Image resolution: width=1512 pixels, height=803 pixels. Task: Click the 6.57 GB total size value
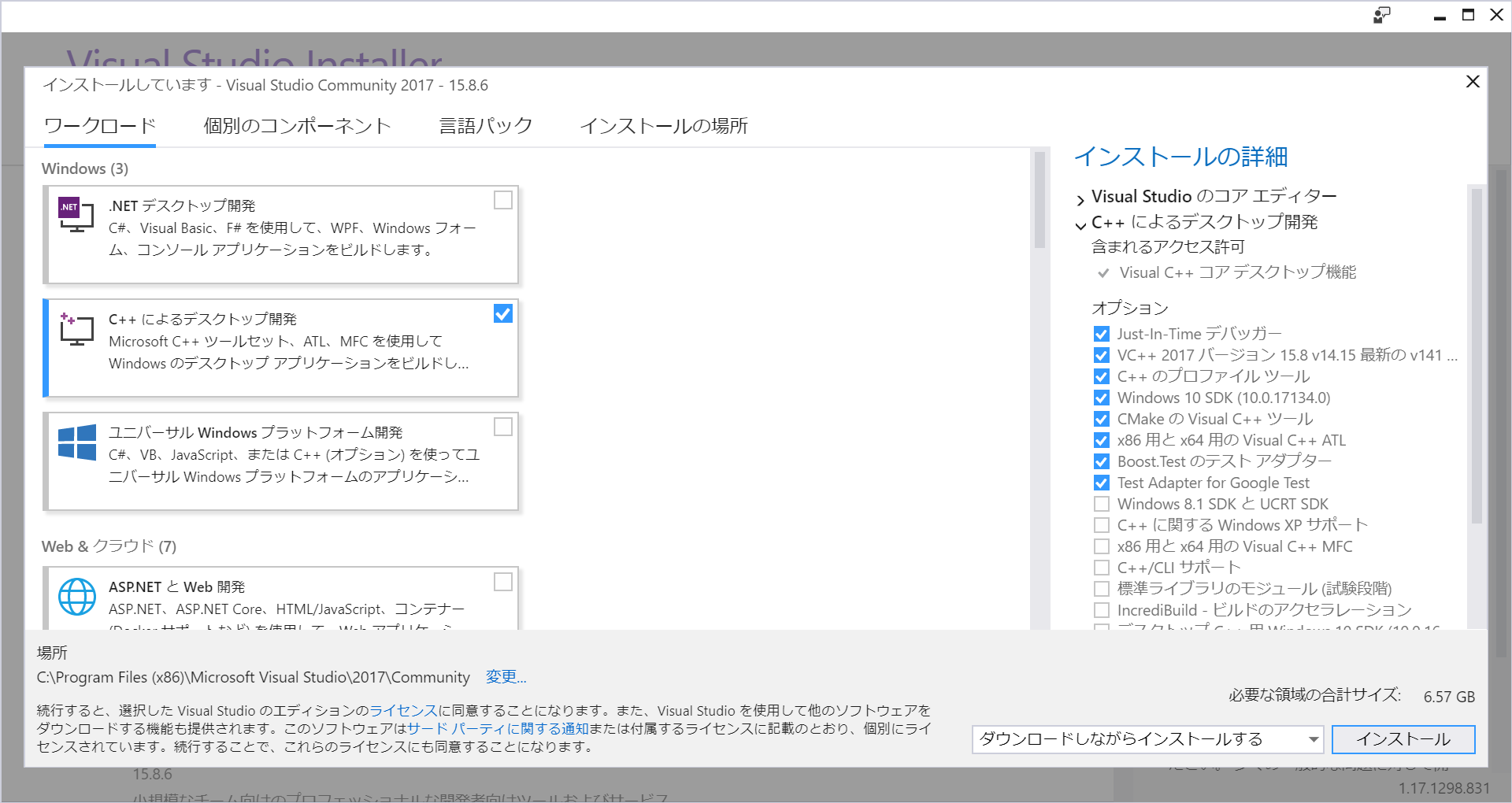coord(1449,697)
